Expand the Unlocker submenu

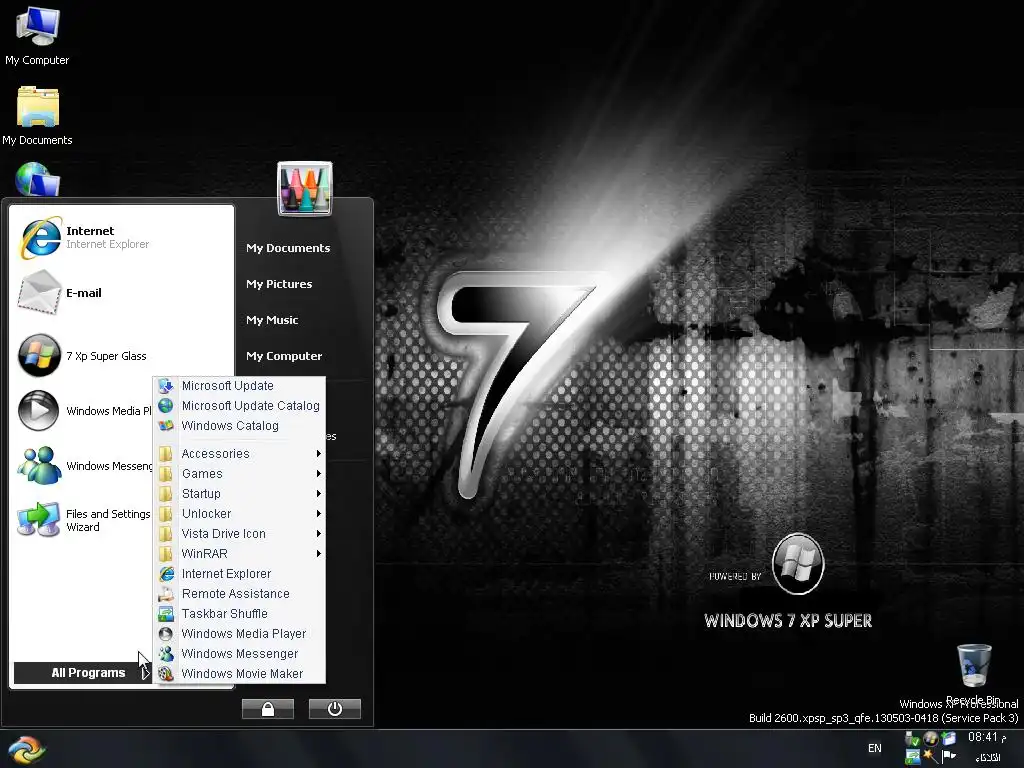coord(239,513)
